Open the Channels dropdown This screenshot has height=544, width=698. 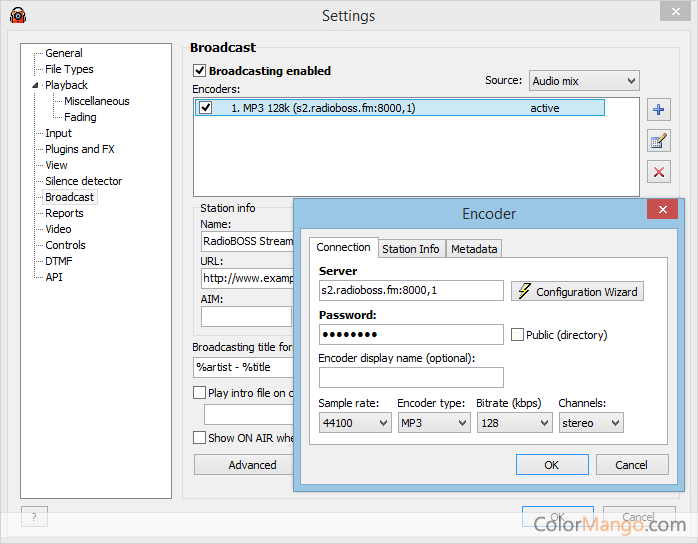pos(590,423)
